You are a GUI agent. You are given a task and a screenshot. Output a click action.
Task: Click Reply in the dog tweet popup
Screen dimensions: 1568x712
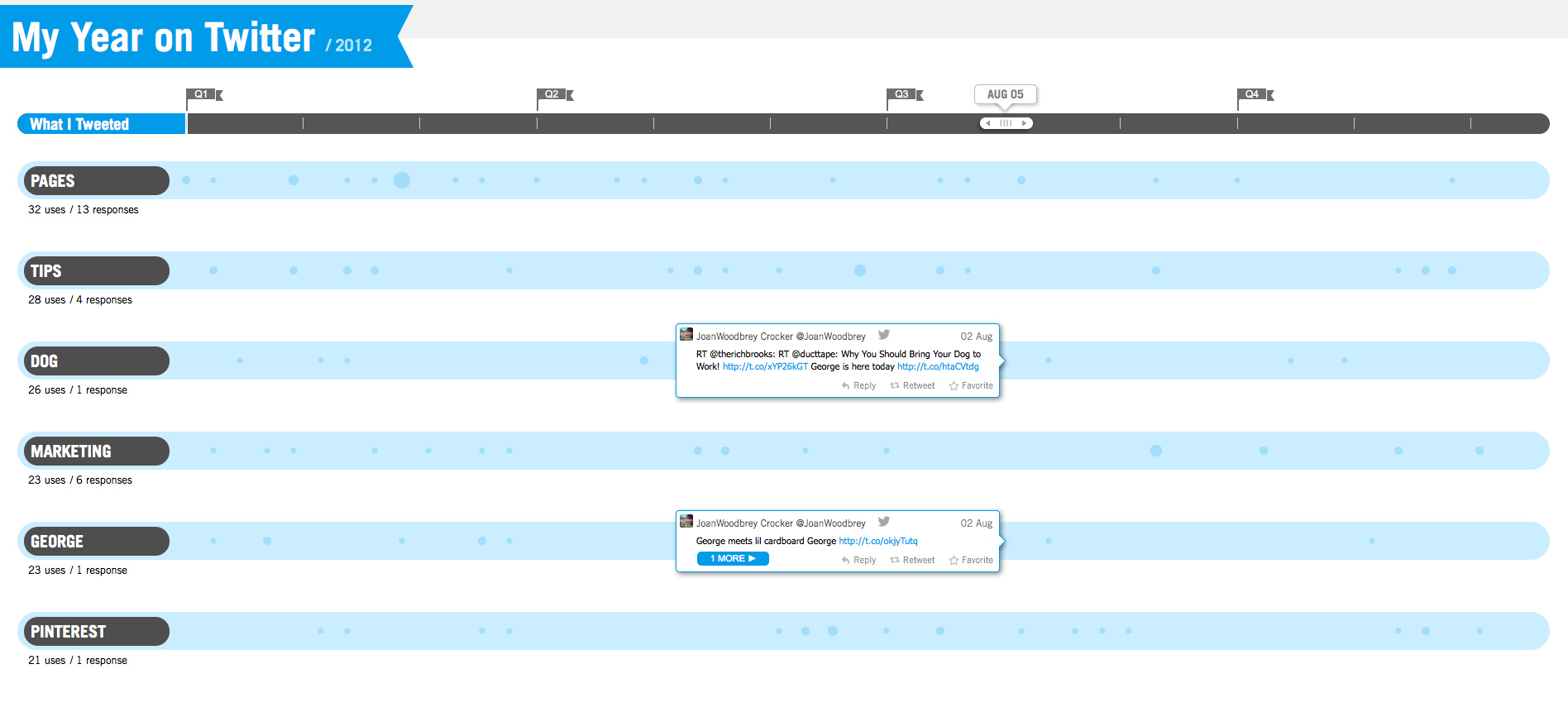[x=858, y=385]
